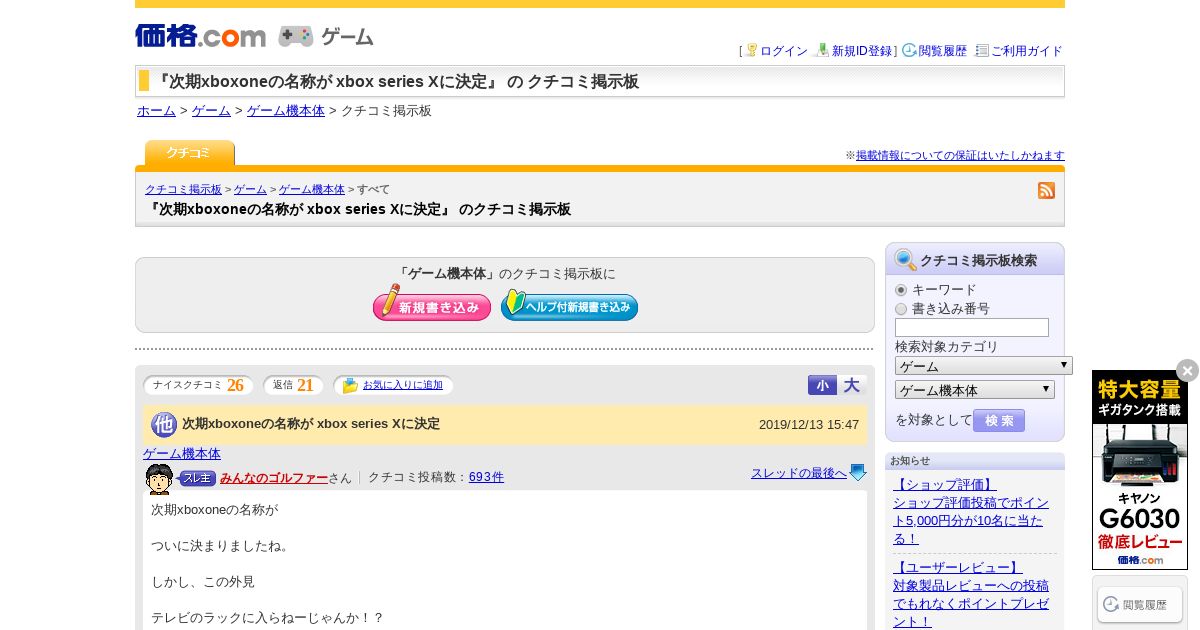
Task: Click お気に入りに追加 link
Action: coord(403,385)
